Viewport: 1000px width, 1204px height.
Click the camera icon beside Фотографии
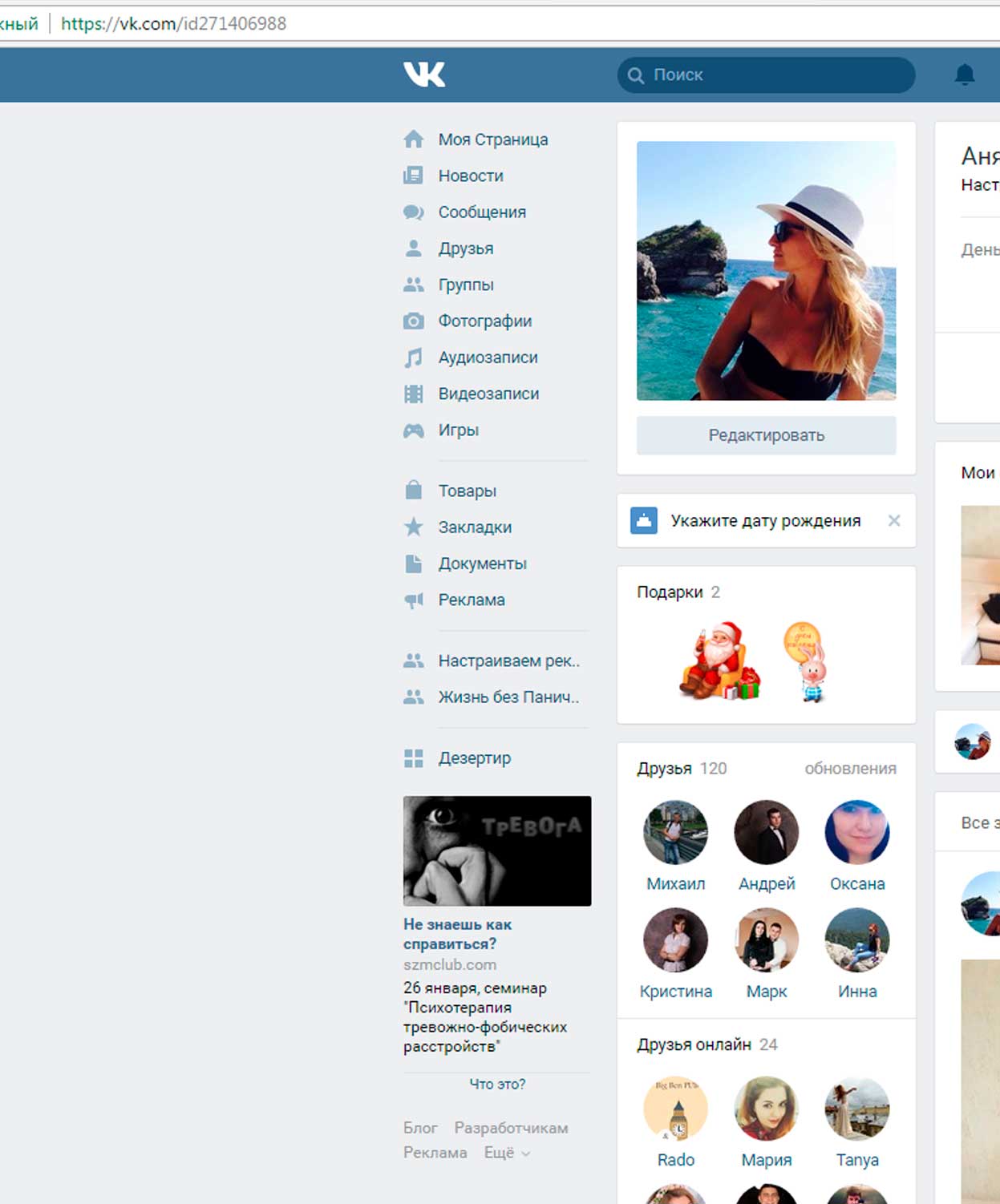coord(414,321)
